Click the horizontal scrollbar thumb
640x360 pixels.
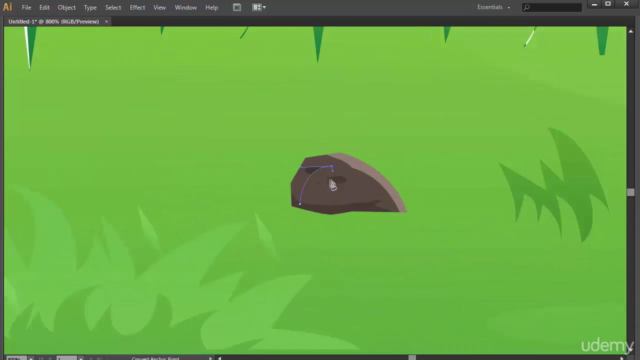tap(412, 358)
